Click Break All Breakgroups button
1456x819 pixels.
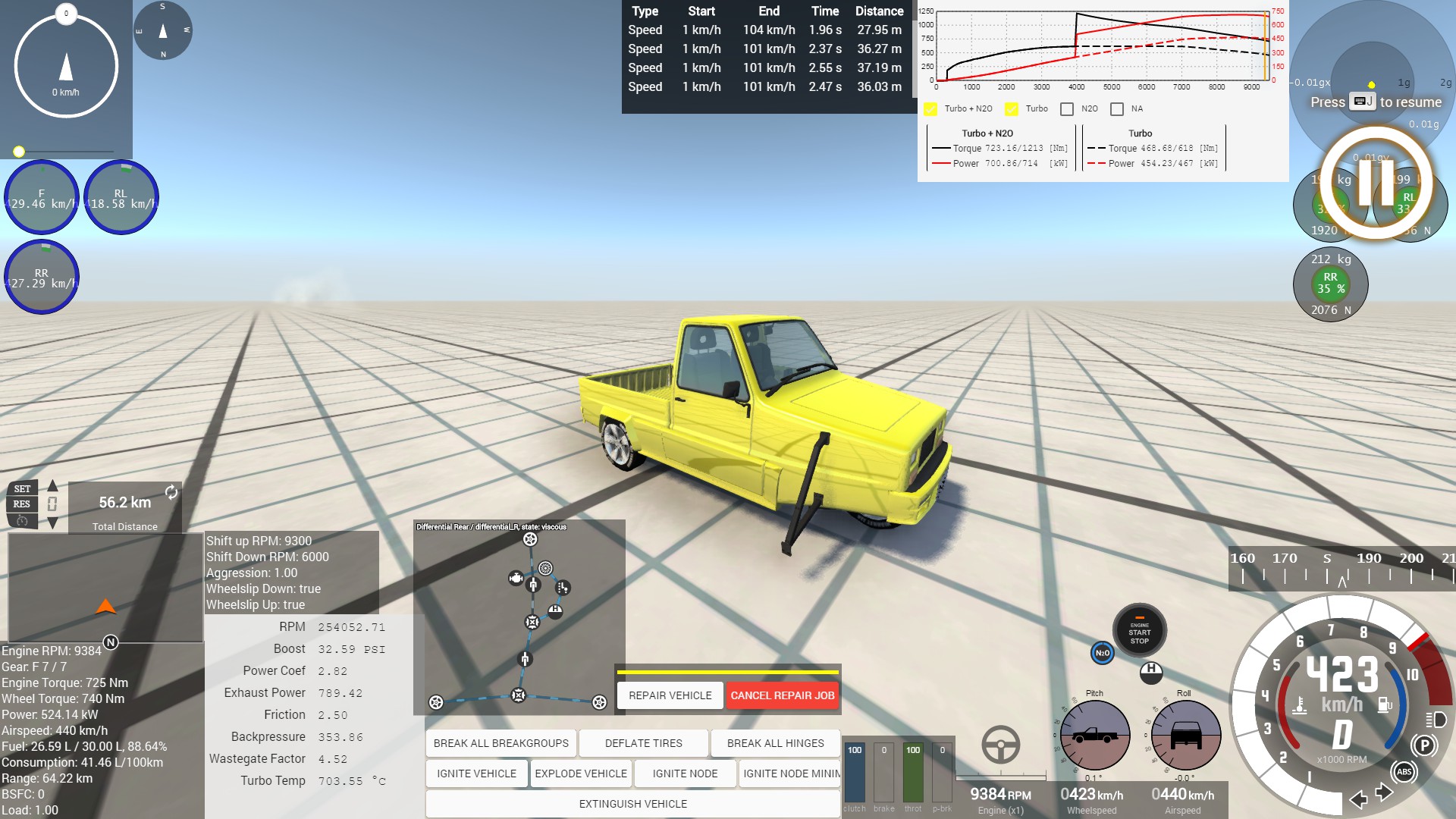[501, 743]
